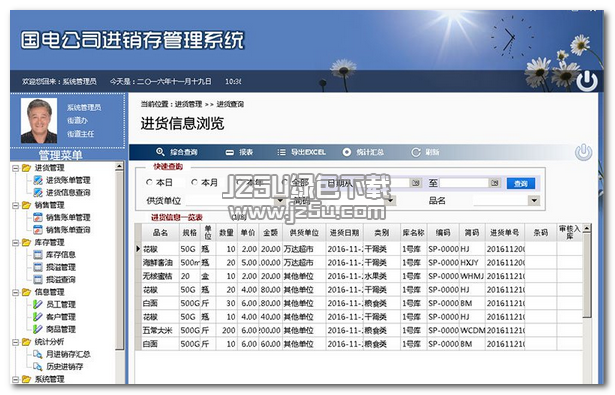The image size is (615, 395).
Task: Click the start date input field
Action: [x=382, y=183]
